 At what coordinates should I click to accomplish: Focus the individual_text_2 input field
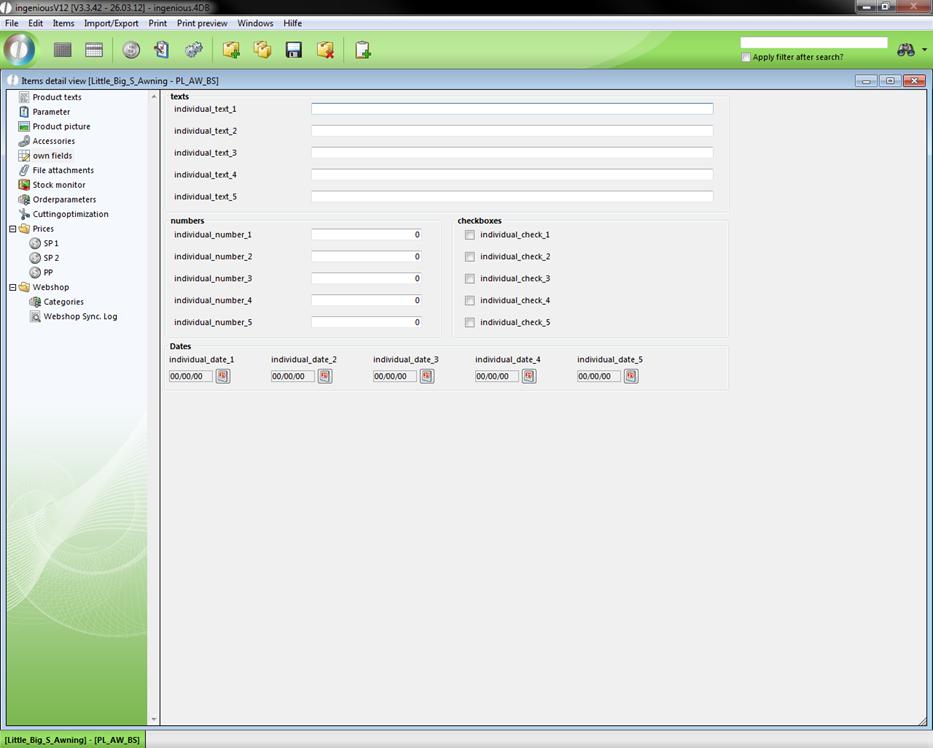click(511, 131)
